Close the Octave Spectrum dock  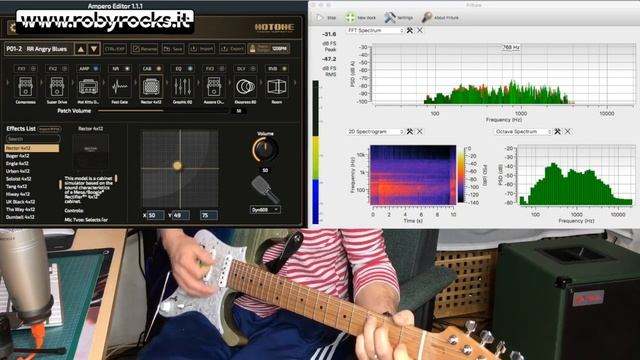(x=567, y=131)
